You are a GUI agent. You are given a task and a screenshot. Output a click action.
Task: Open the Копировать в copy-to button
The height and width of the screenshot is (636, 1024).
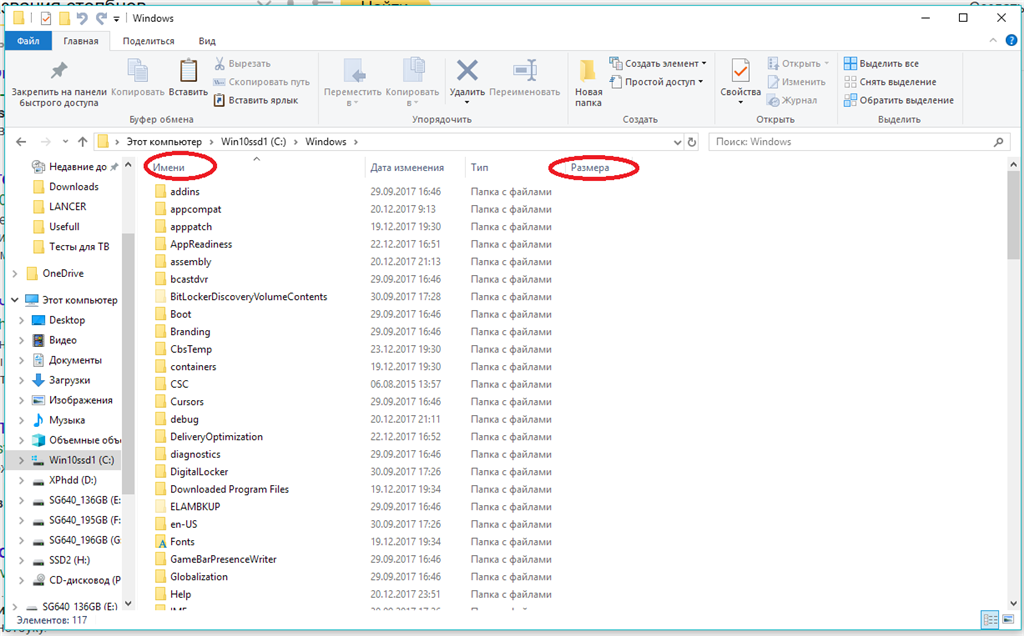[x=412, y=82]
